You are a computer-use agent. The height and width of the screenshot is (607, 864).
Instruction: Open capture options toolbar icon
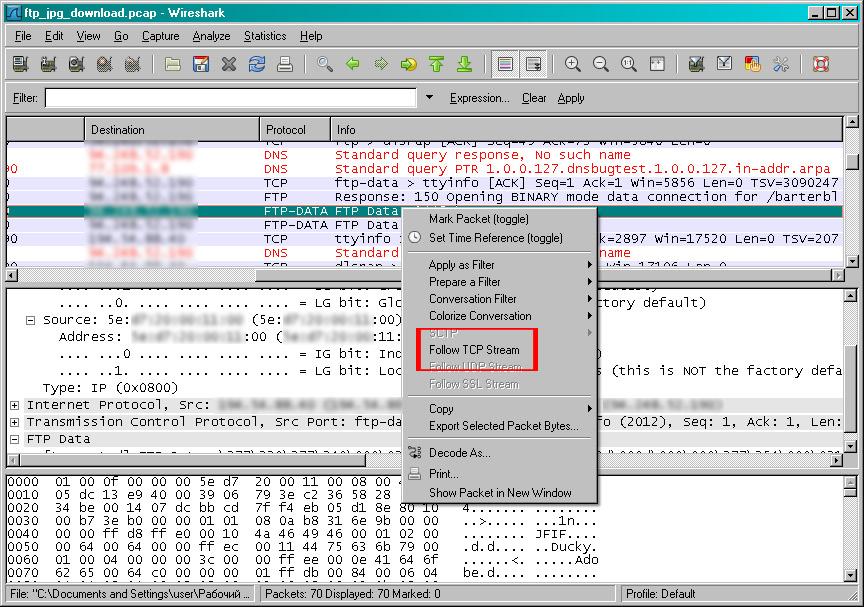48,64
